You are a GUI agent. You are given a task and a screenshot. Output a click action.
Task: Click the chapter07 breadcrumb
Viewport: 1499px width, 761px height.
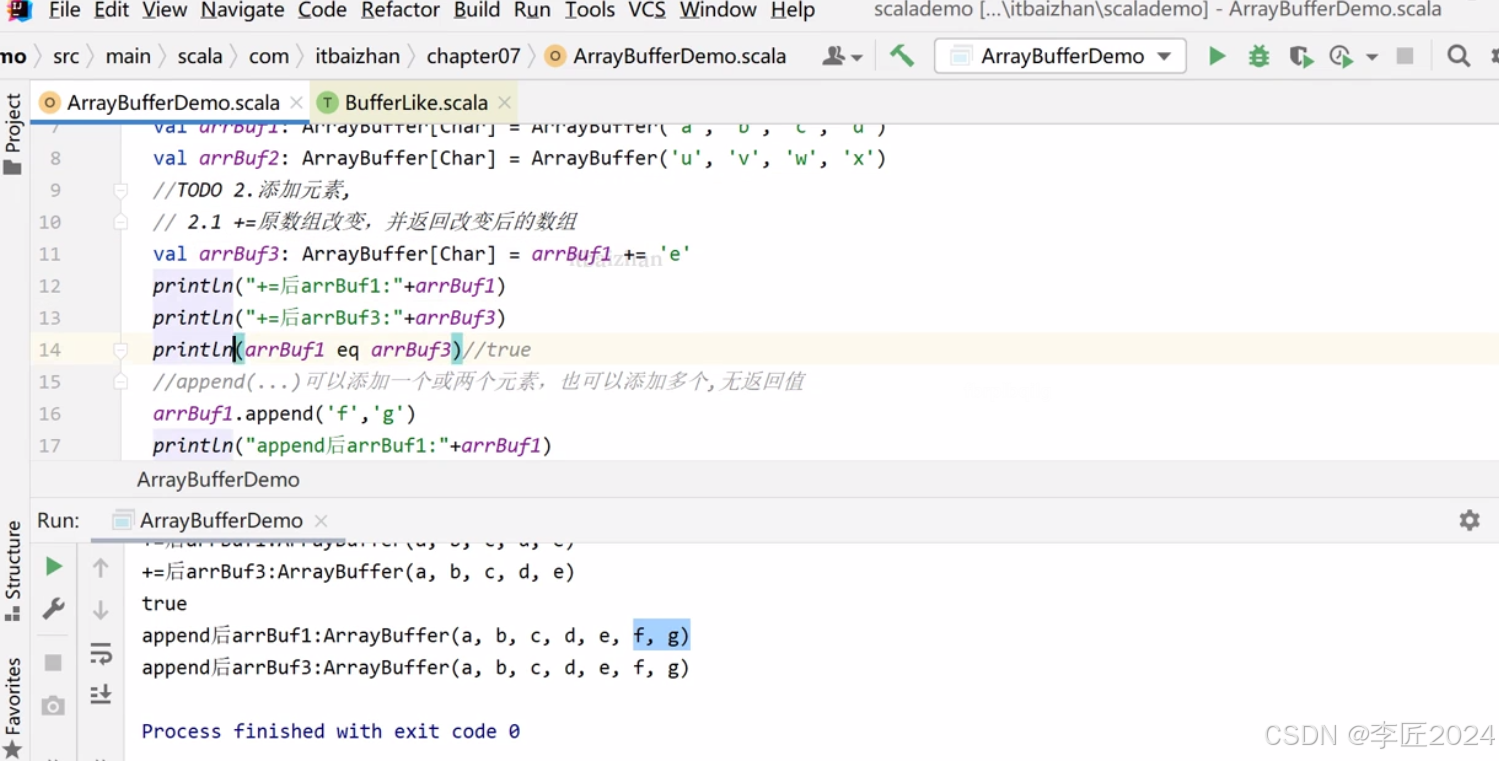pos(473,56)
